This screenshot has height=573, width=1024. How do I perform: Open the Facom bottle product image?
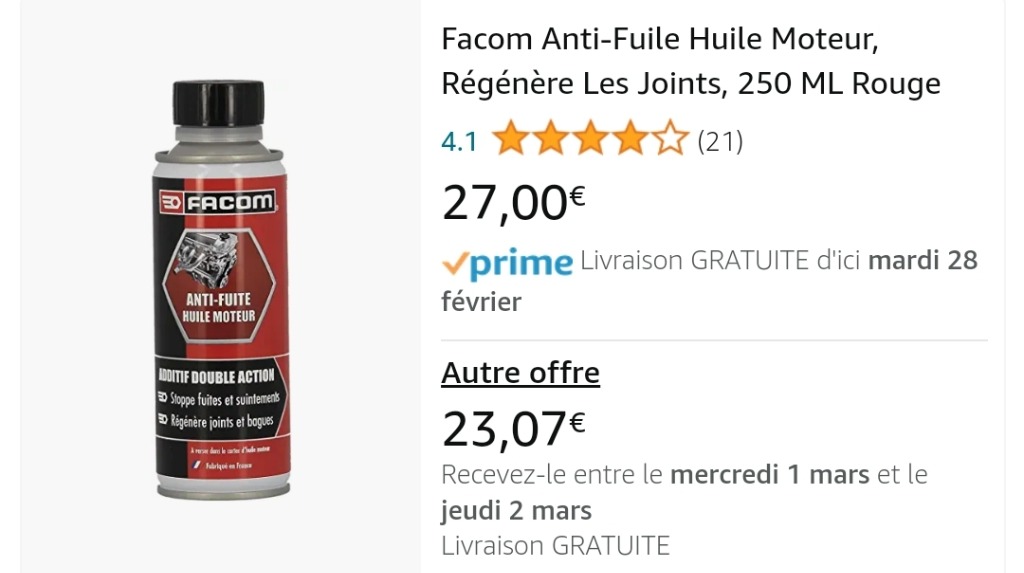(x=221, y=288)
